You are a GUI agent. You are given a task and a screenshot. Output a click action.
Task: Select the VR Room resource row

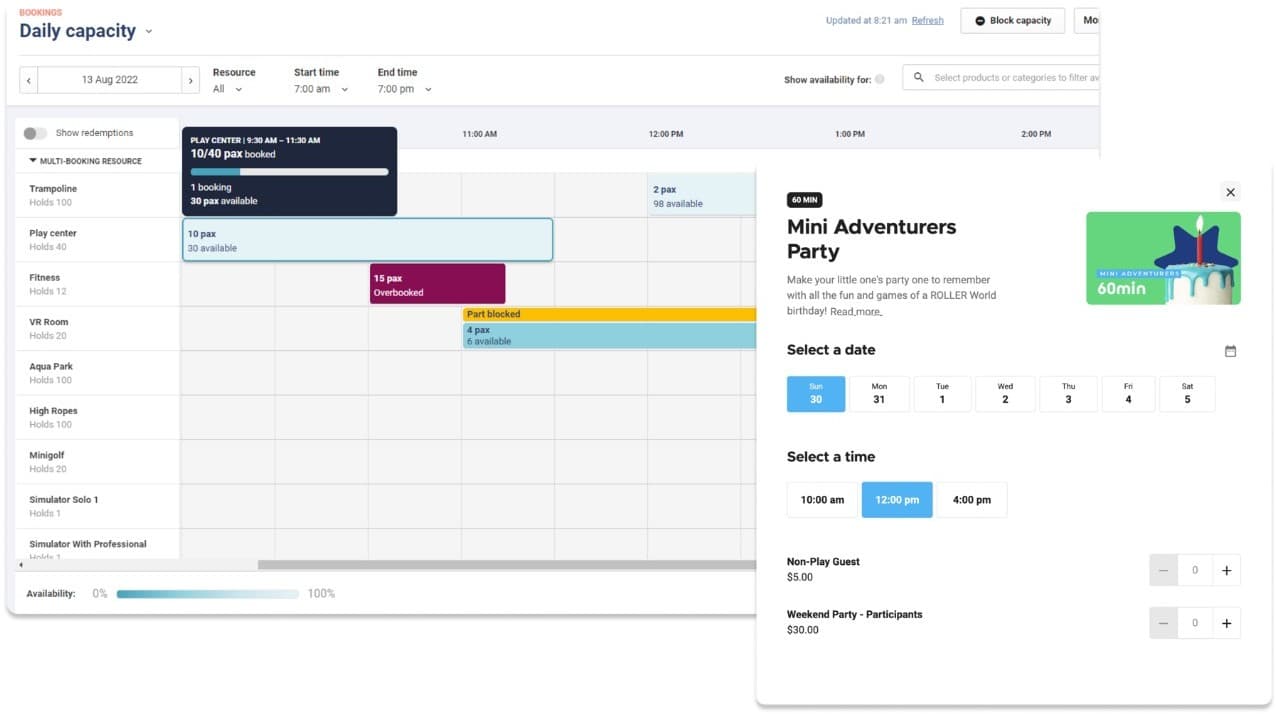pyautogui.click(x=97, y=328)
